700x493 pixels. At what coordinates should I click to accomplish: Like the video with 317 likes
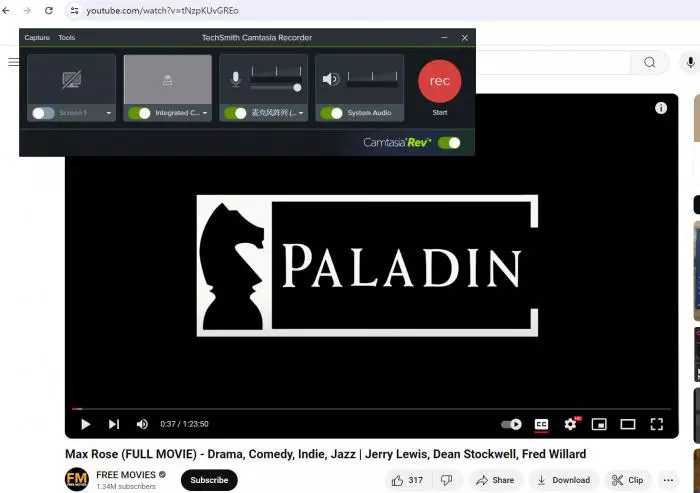coord(407,480)
